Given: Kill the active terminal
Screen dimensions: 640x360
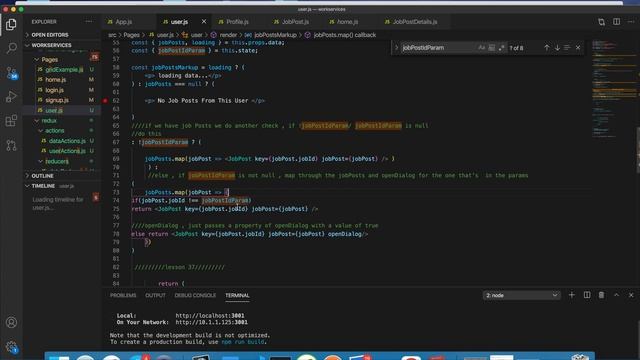Looking at the screenshot, I should (x=601, y=295).
